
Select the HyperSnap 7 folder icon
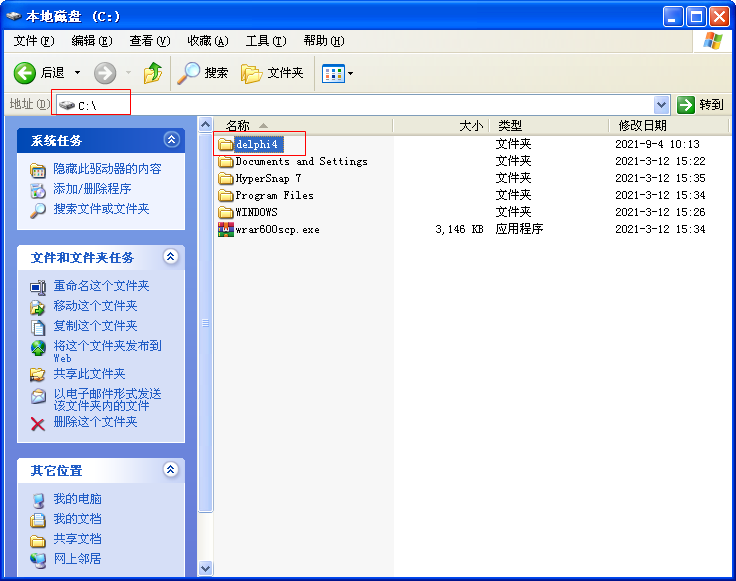[226, 179]
